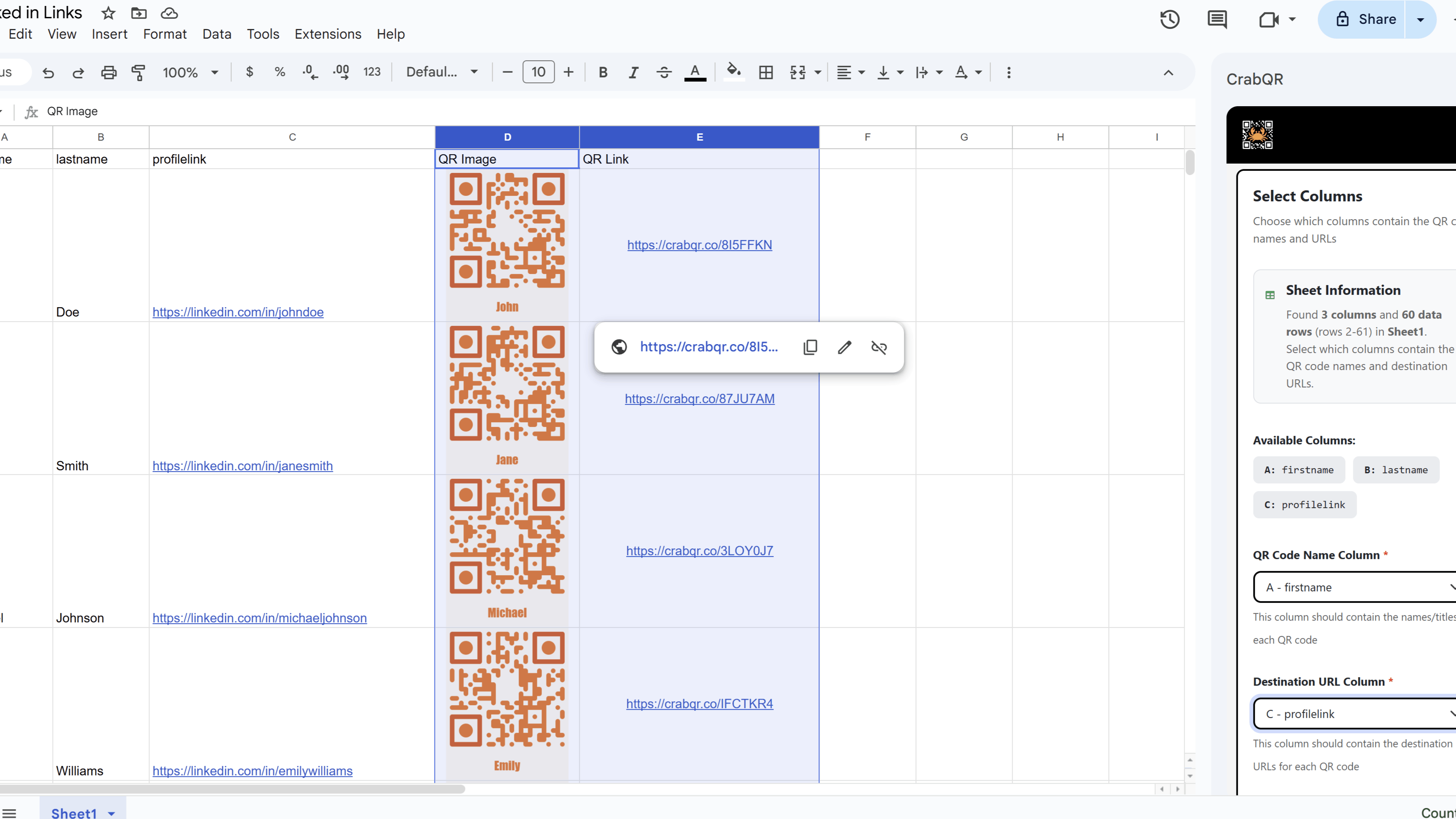The width and height of the screenshot is (1456, 819).
Task: Click the Undo icon
Action: [x=48, y=72]
